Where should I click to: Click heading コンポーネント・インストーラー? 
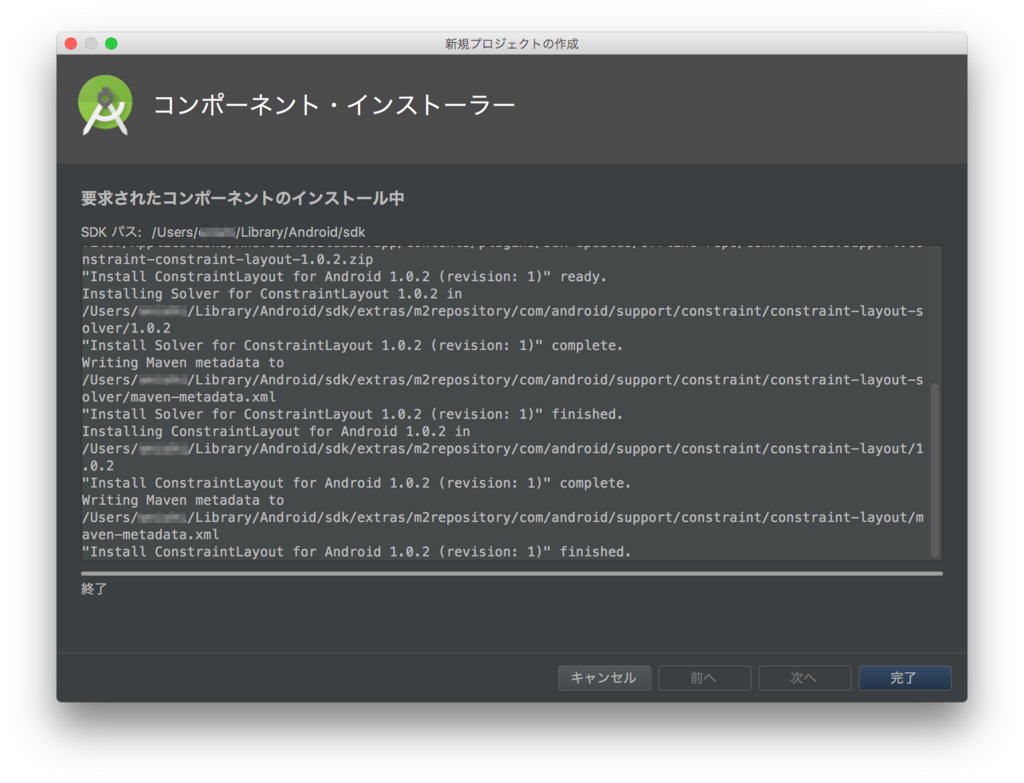(x=334, y=105)
